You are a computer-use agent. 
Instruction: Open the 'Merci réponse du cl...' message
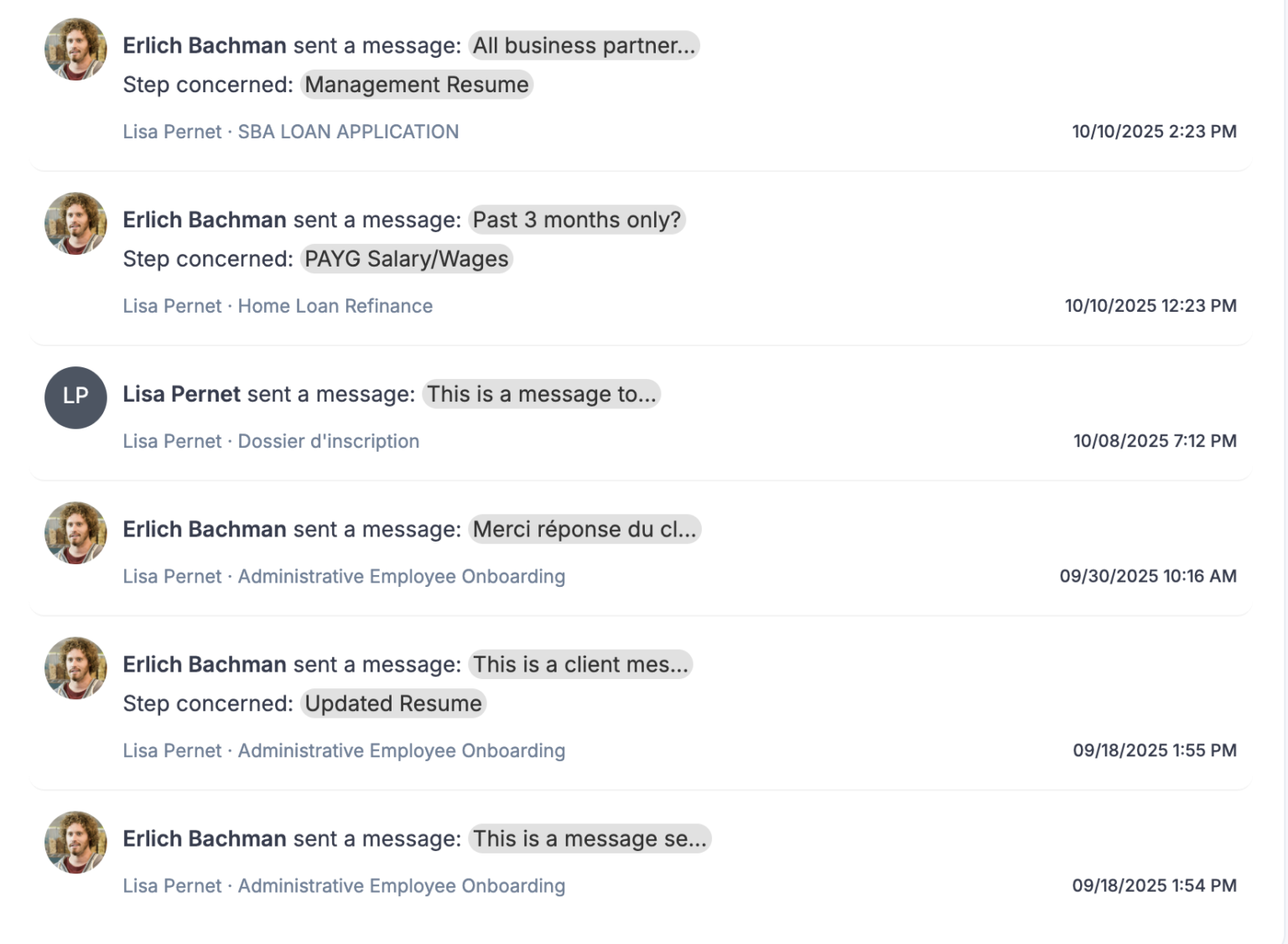tap(584, 529)
